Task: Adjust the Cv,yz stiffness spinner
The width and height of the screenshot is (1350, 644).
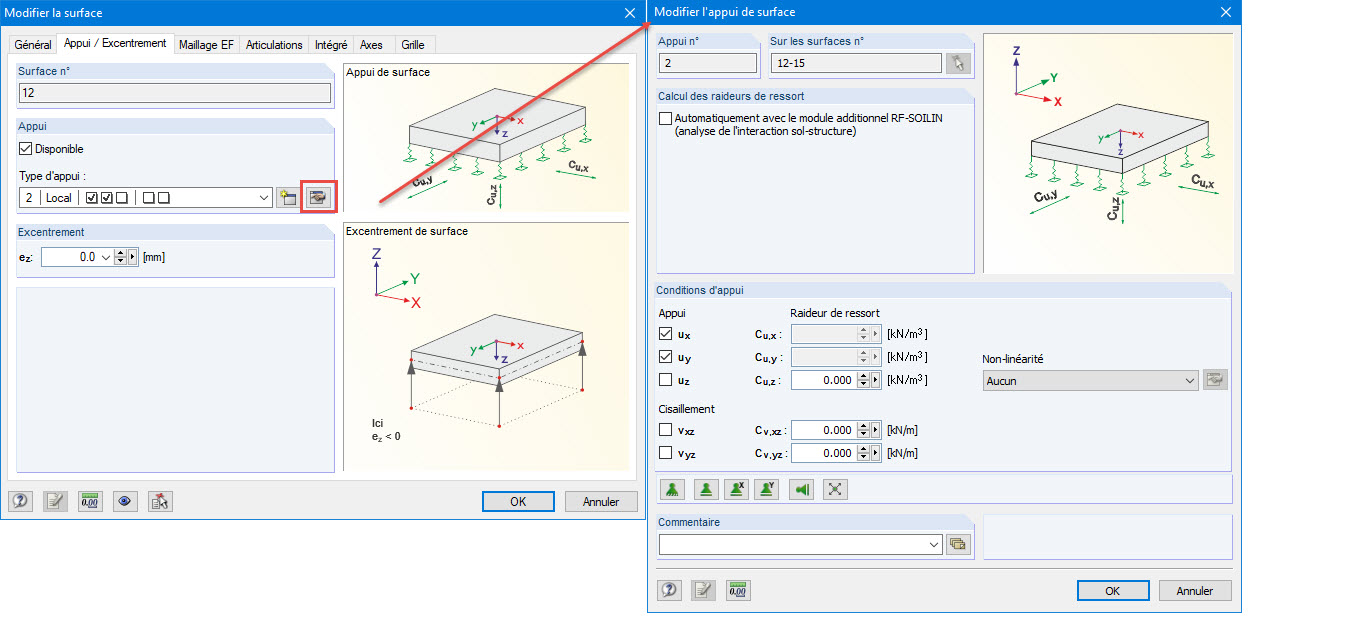Action: click(864, 453)
